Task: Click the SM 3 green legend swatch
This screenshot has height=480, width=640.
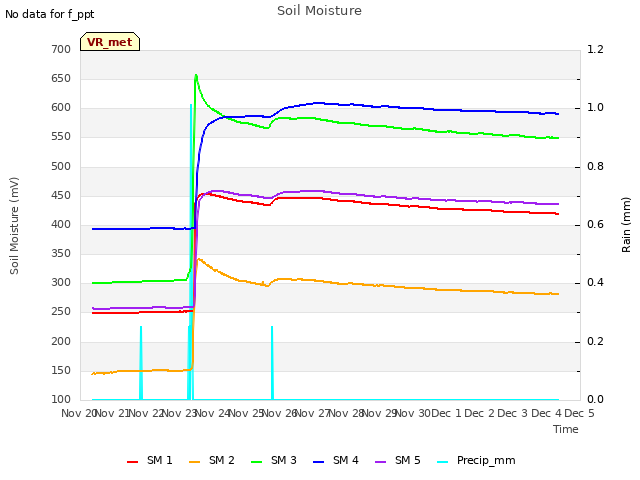Action: [256, 462]
